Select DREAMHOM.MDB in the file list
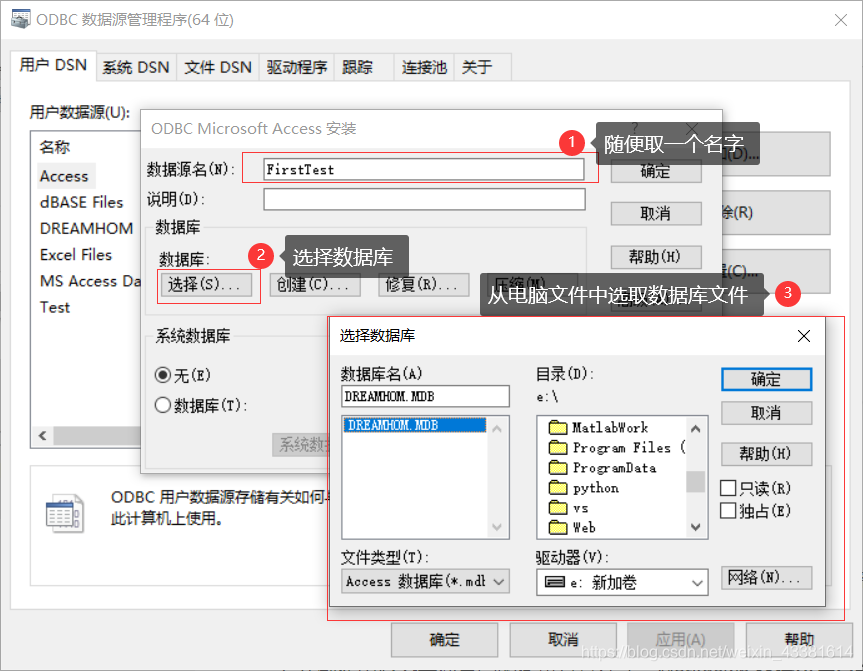Image resolution: width=863 pixels, height=671 pixels. 415,425
